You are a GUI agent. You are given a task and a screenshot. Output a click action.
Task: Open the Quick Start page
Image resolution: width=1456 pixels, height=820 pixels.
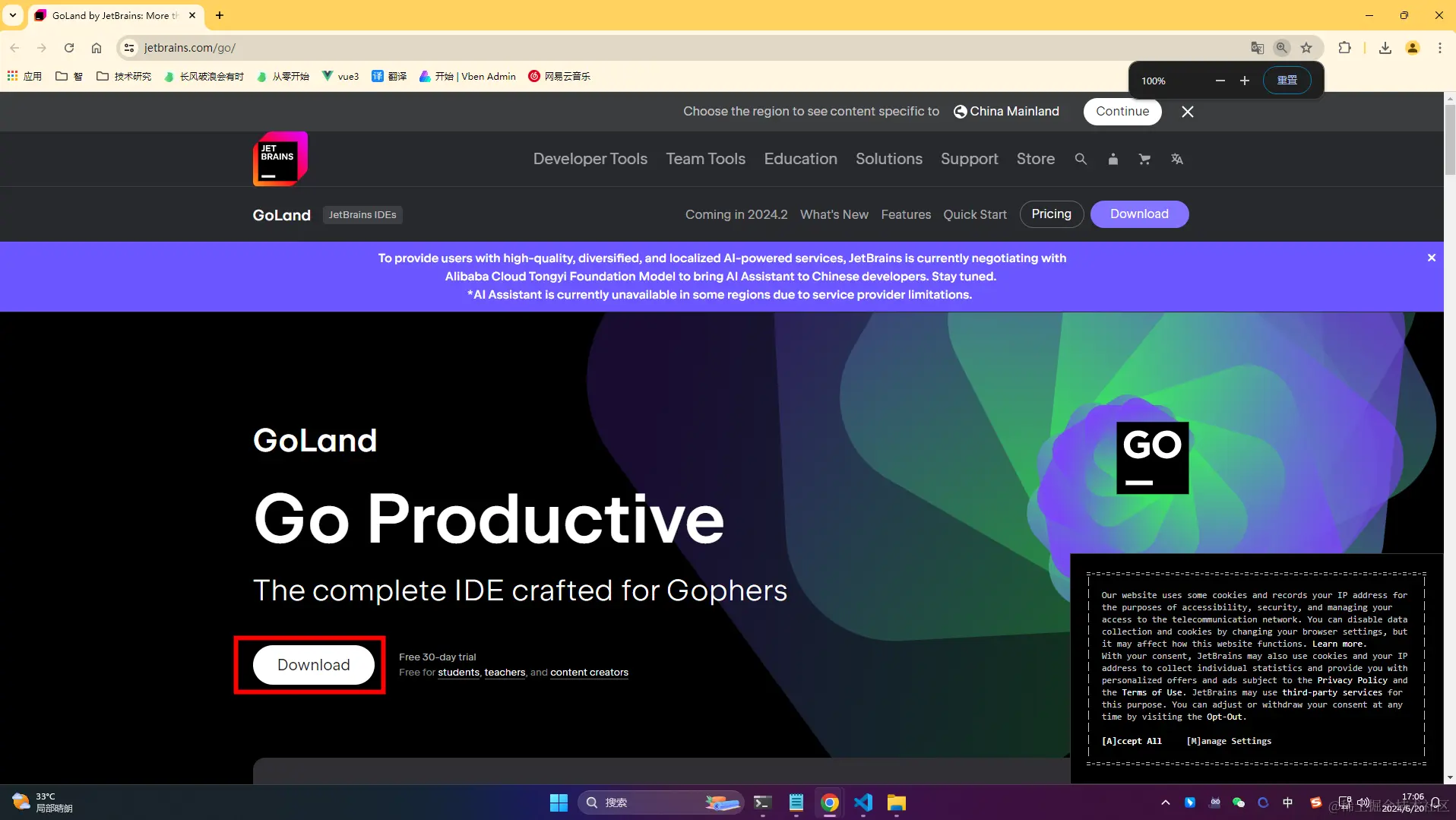tap(975, 214)
